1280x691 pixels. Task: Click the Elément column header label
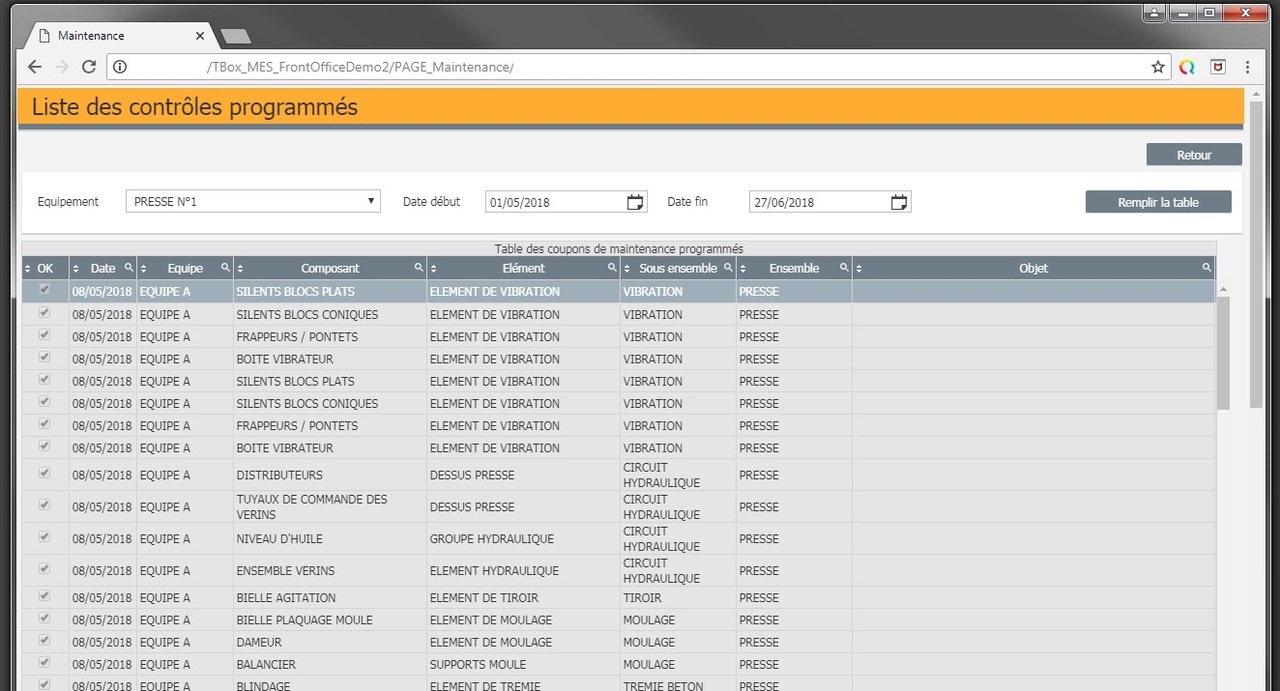(524, 268)
